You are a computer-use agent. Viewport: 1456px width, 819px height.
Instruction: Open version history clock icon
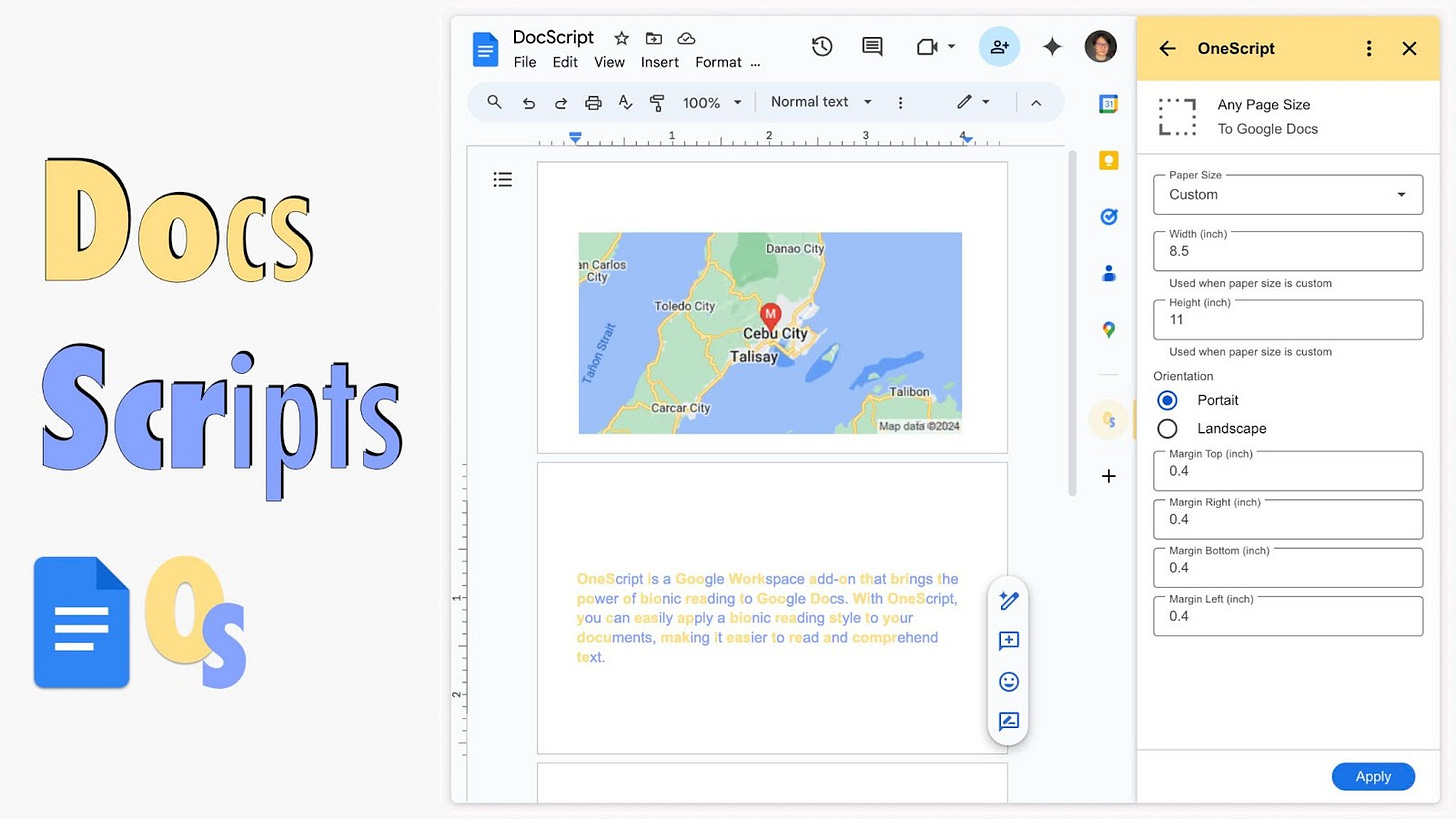(822, 46)
